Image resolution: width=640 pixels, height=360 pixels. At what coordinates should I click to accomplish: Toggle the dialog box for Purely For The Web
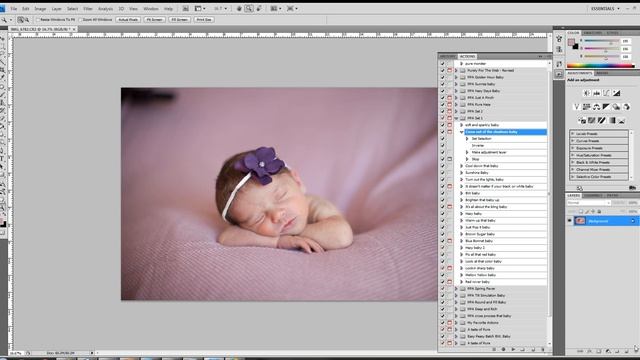(x=449, y=70)
